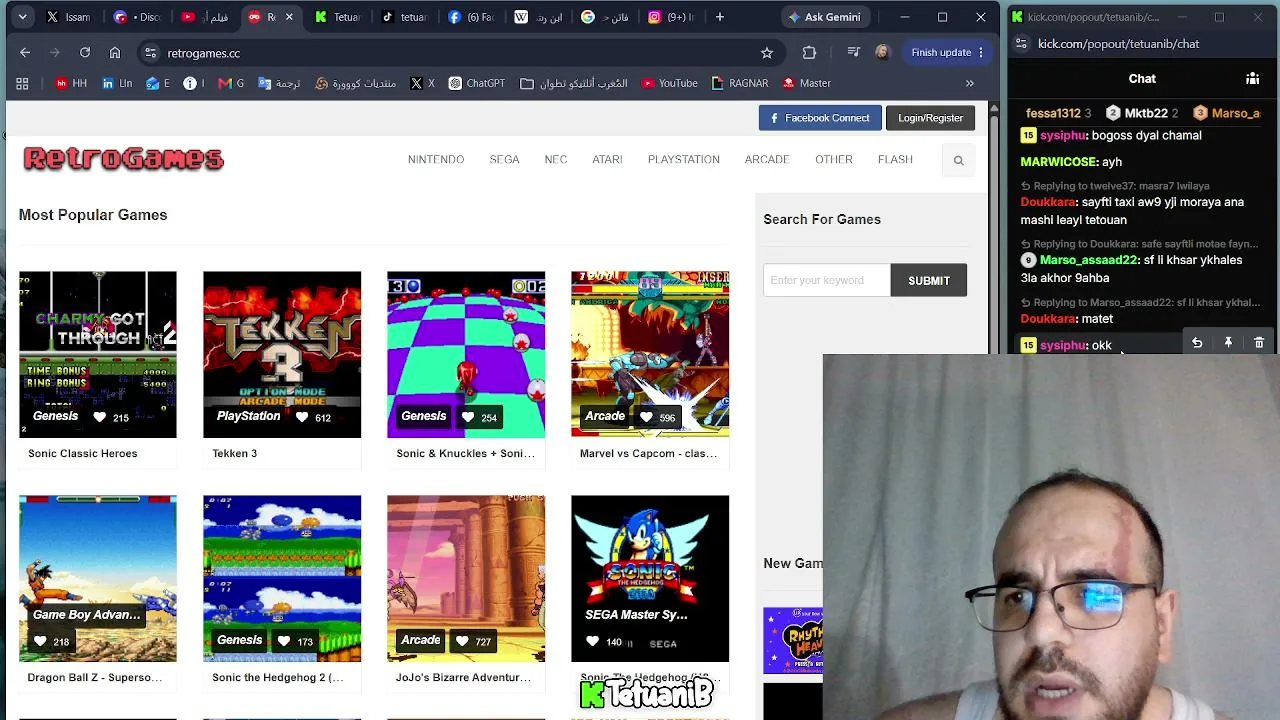Image resolution: width=1280 pixels, height=720 pixels.
Task: Close the RetroGames tab
Action: coord(289,17)
